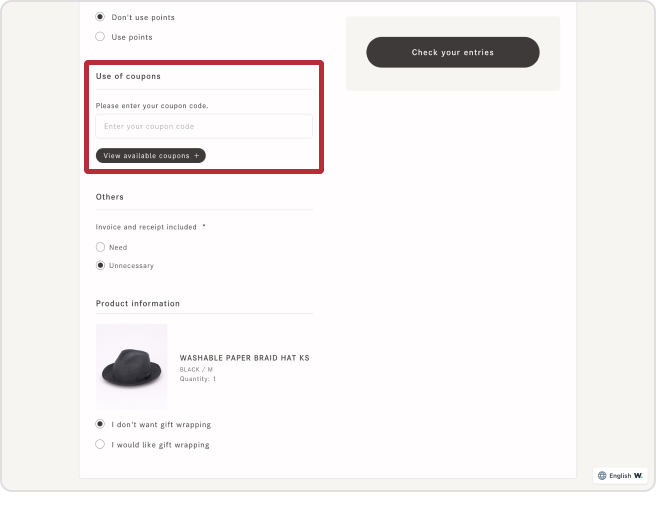This screenshot has width=656, height=508.
Task: Click the "Others" section heading
Action: tap(110, 197)
